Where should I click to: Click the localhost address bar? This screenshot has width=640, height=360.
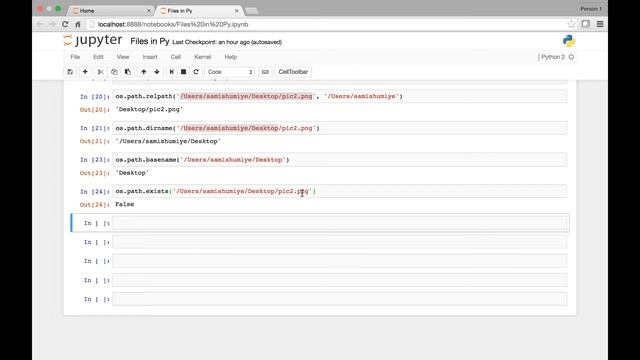327,24
